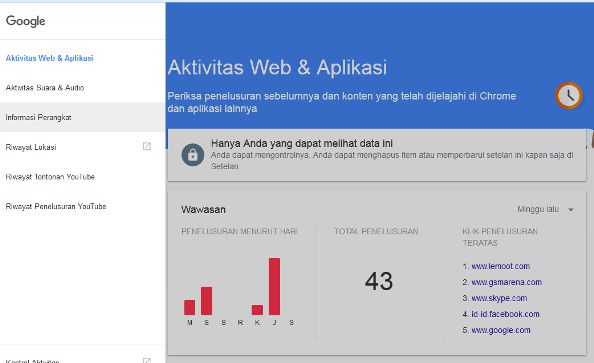594x363 pixels.
Task: Open the www.lemoot.com link
Action: [x=500, y=266]
